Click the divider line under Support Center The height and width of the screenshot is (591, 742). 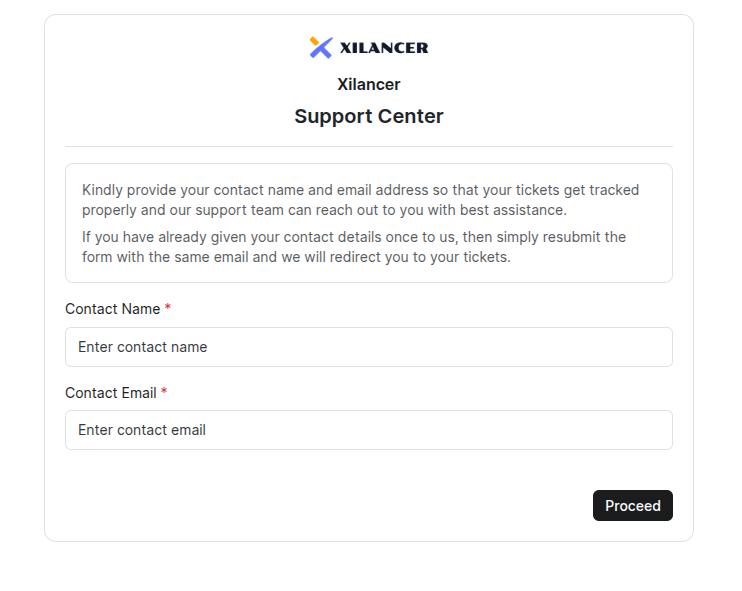[x=369, y=147]
